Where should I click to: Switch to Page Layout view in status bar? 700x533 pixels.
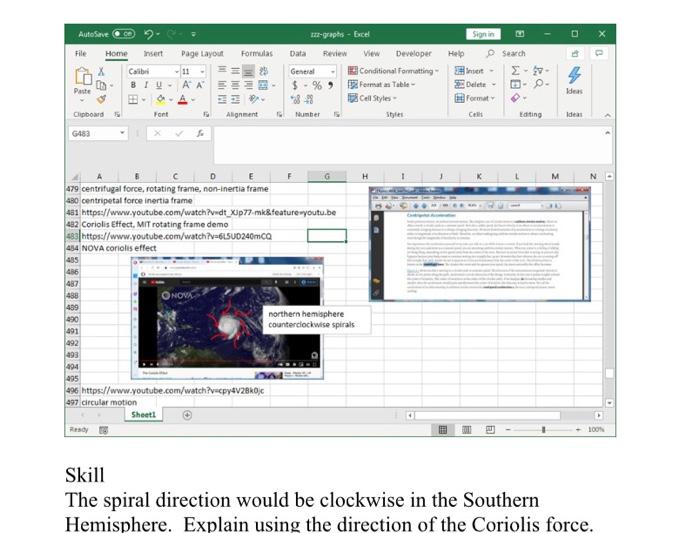467,429
